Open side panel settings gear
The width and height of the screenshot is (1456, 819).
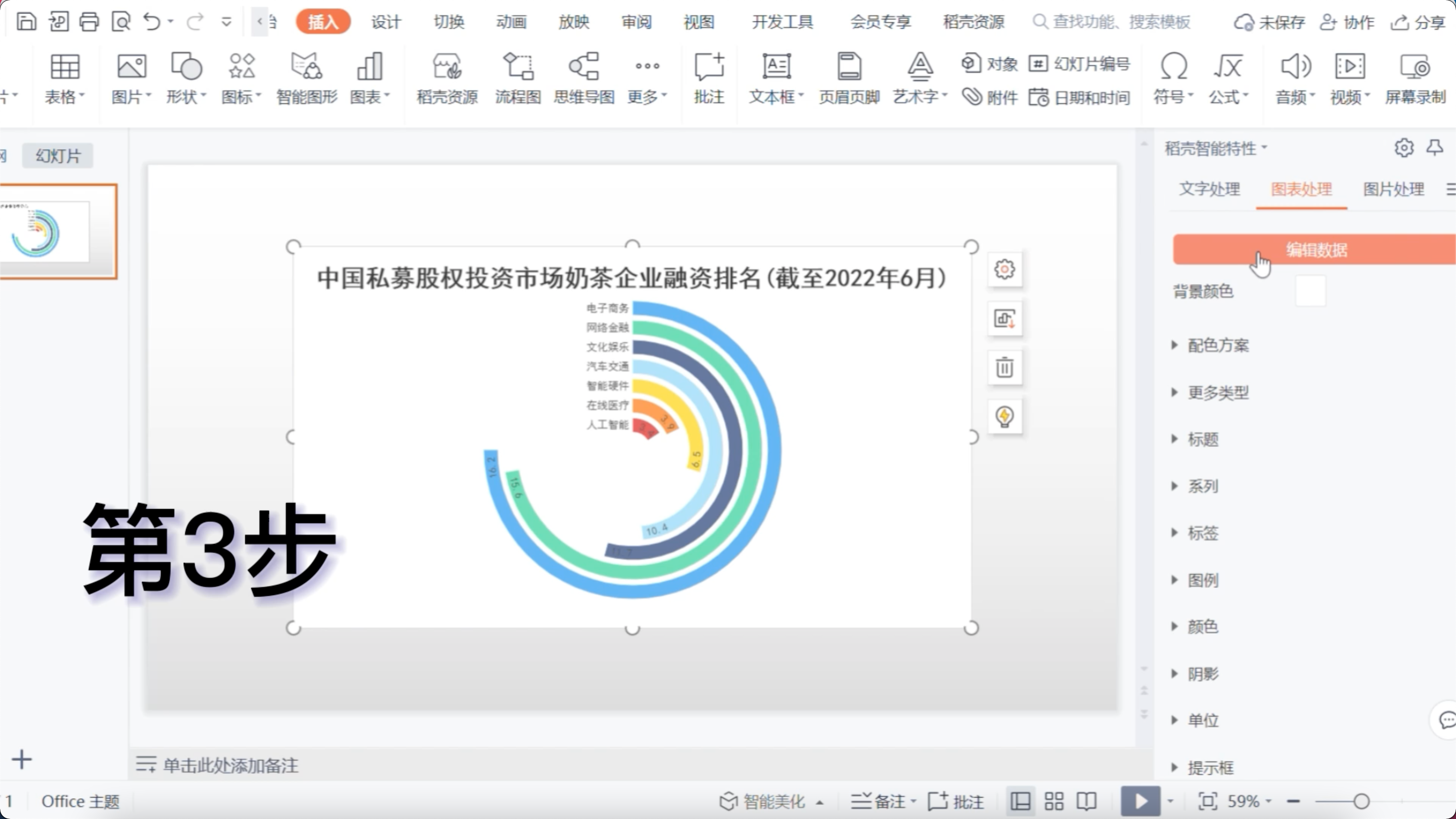pos(1404,148)
